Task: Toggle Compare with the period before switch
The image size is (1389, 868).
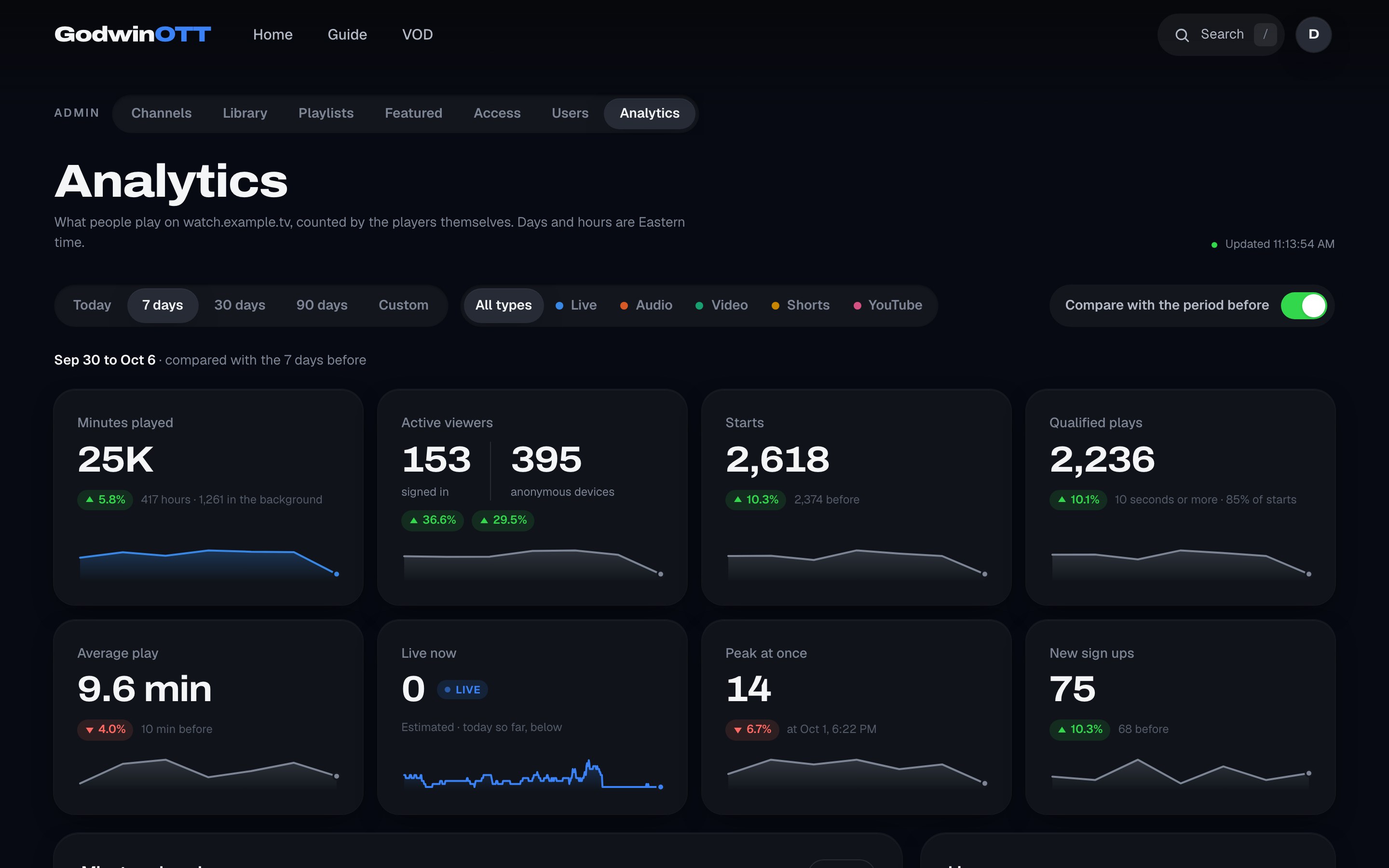Action: [1304, 305]
